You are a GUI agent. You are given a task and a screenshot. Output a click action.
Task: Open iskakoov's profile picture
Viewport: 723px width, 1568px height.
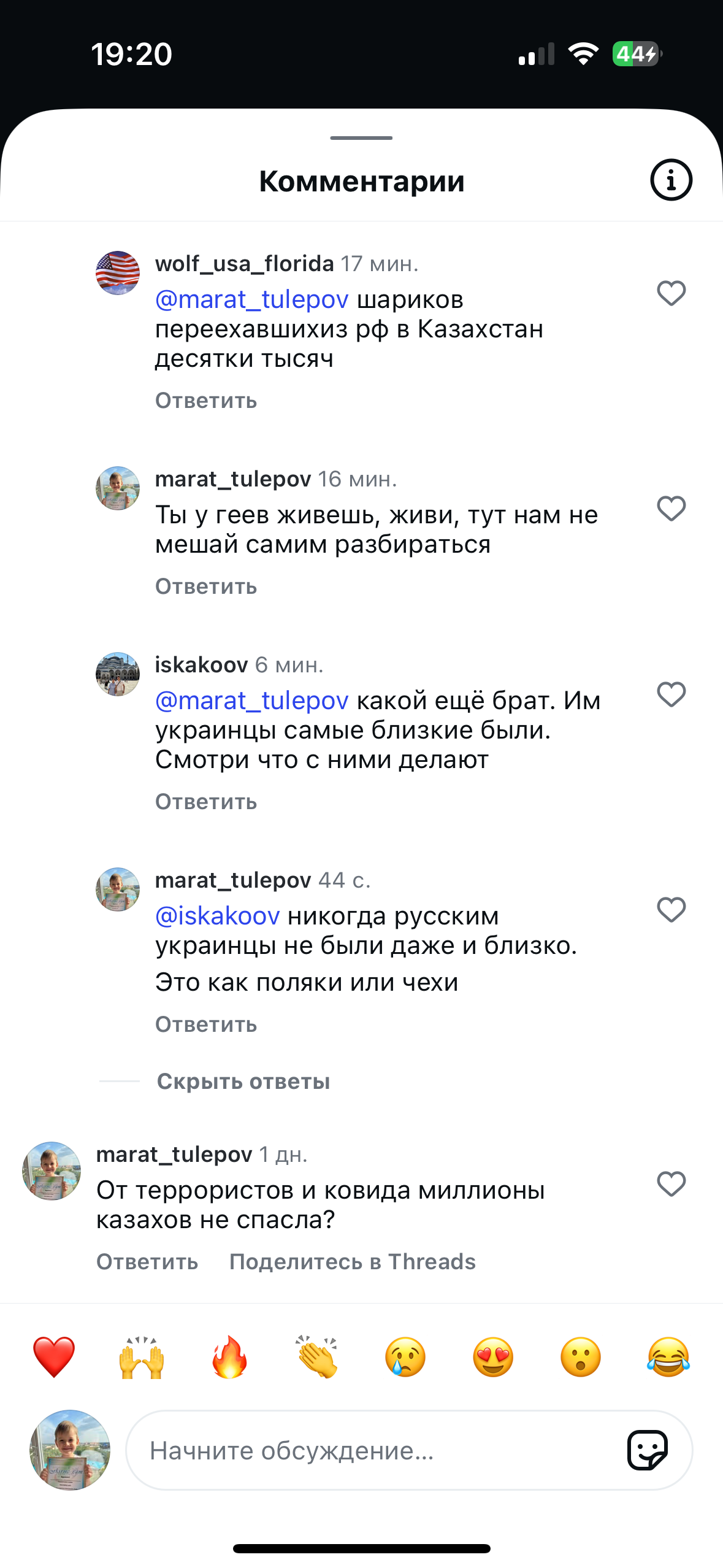(118, 674)
